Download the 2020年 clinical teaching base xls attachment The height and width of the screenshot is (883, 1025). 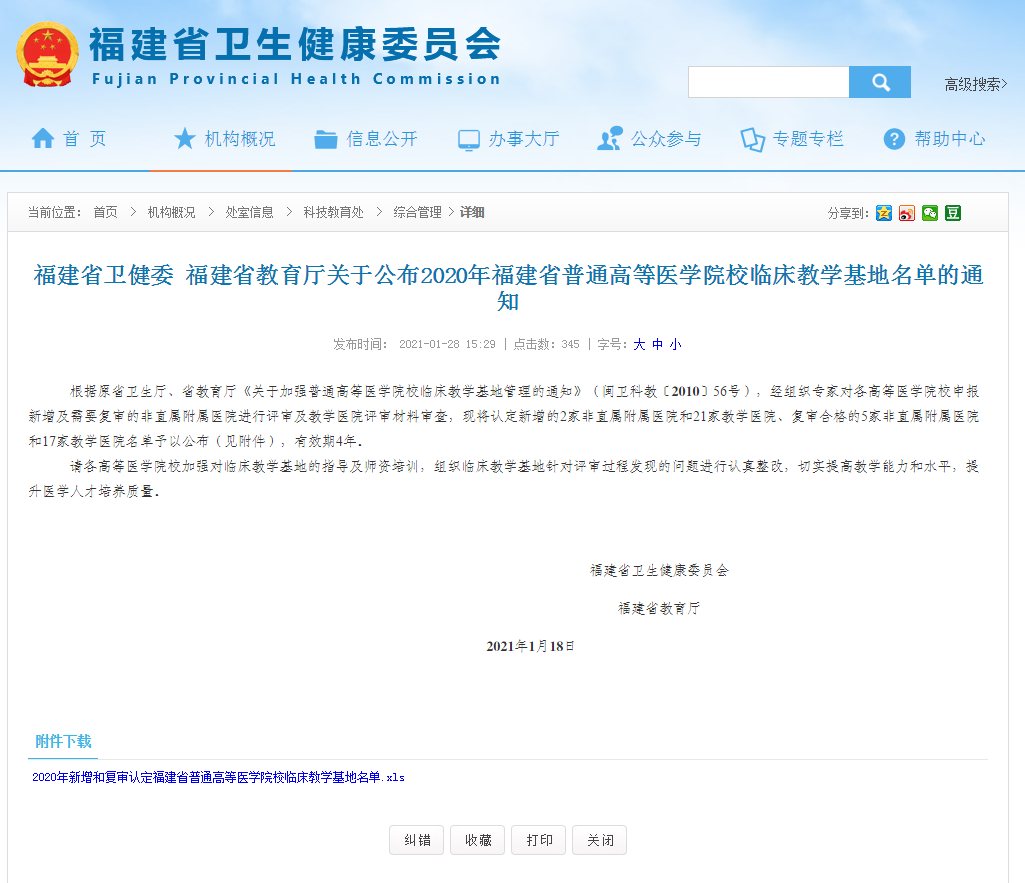(218, 777)
